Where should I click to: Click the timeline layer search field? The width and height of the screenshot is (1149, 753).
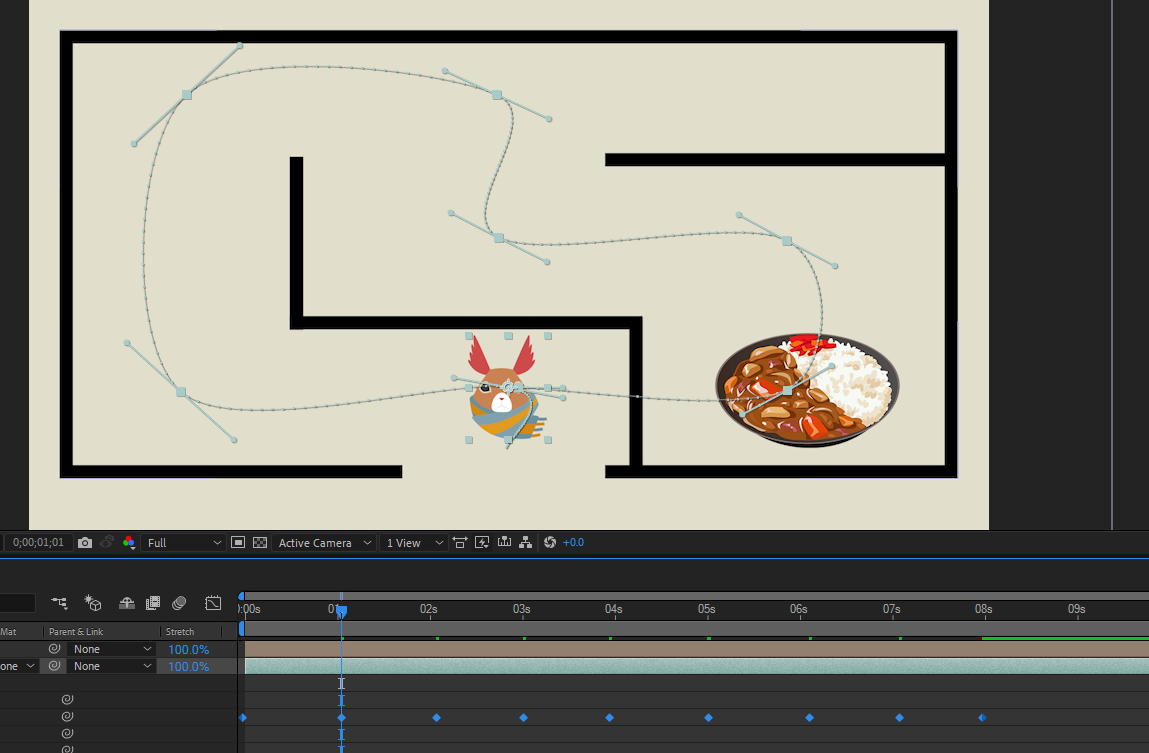[18, 603]
